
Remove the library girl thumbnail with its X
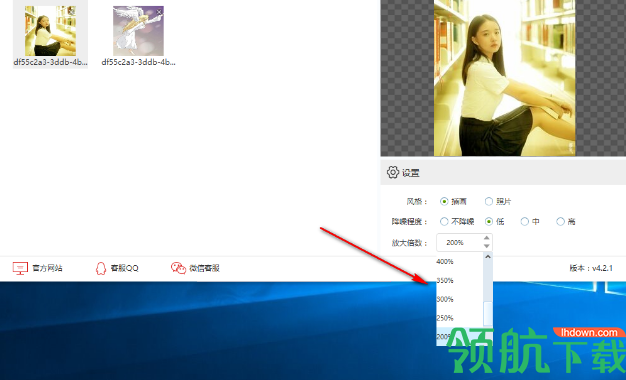[x=71, y=12]
